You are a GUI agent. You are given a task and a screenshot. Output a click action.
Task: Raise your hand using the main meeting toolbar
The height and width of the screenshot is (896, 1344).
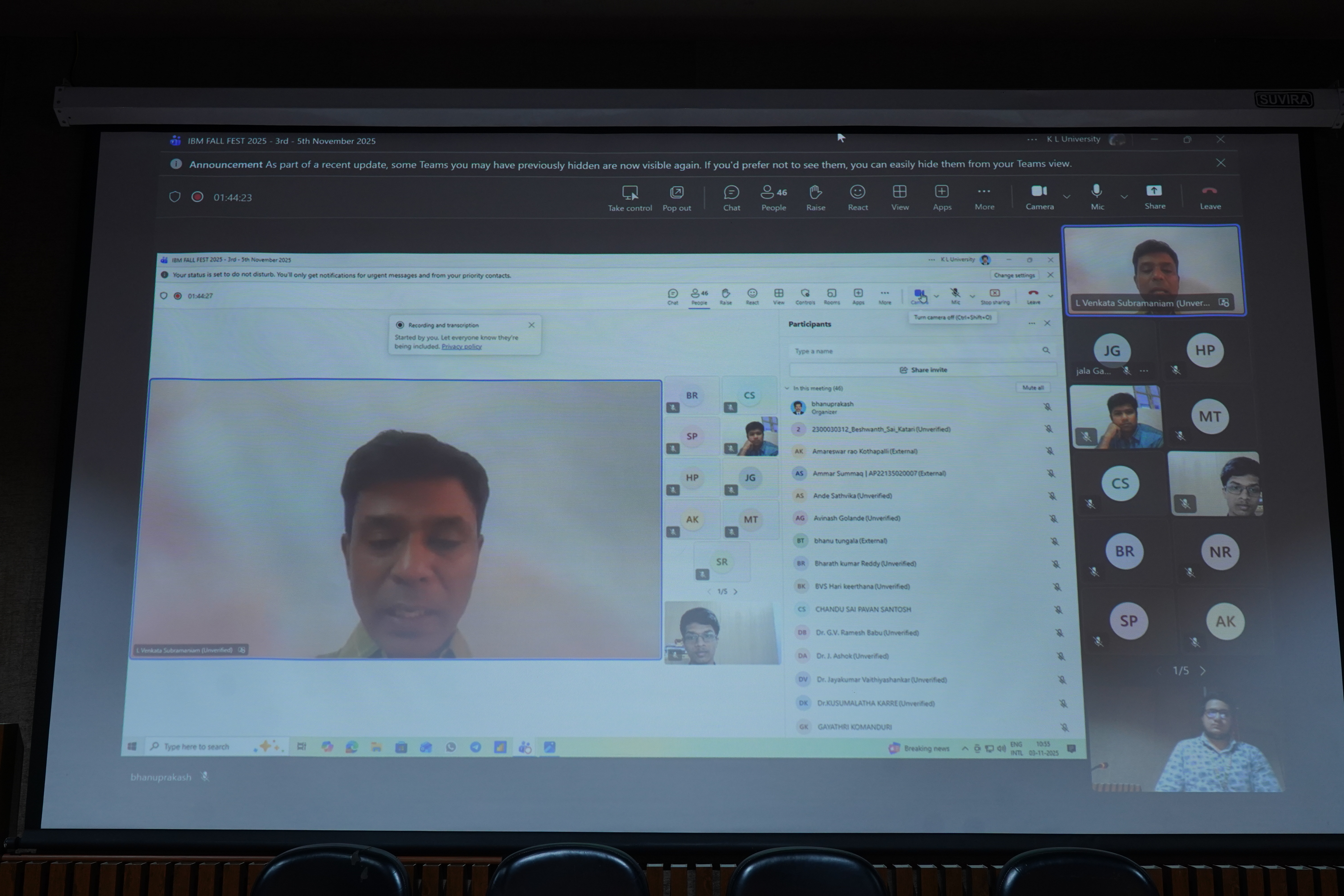(815, 198)
